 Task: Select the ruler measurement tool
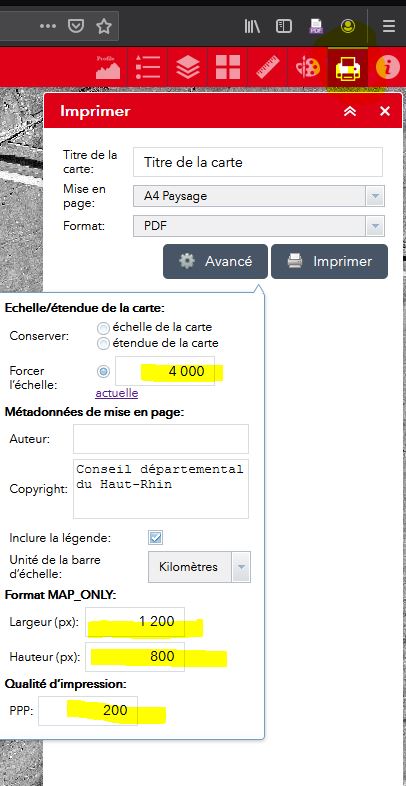click(268, 67)
